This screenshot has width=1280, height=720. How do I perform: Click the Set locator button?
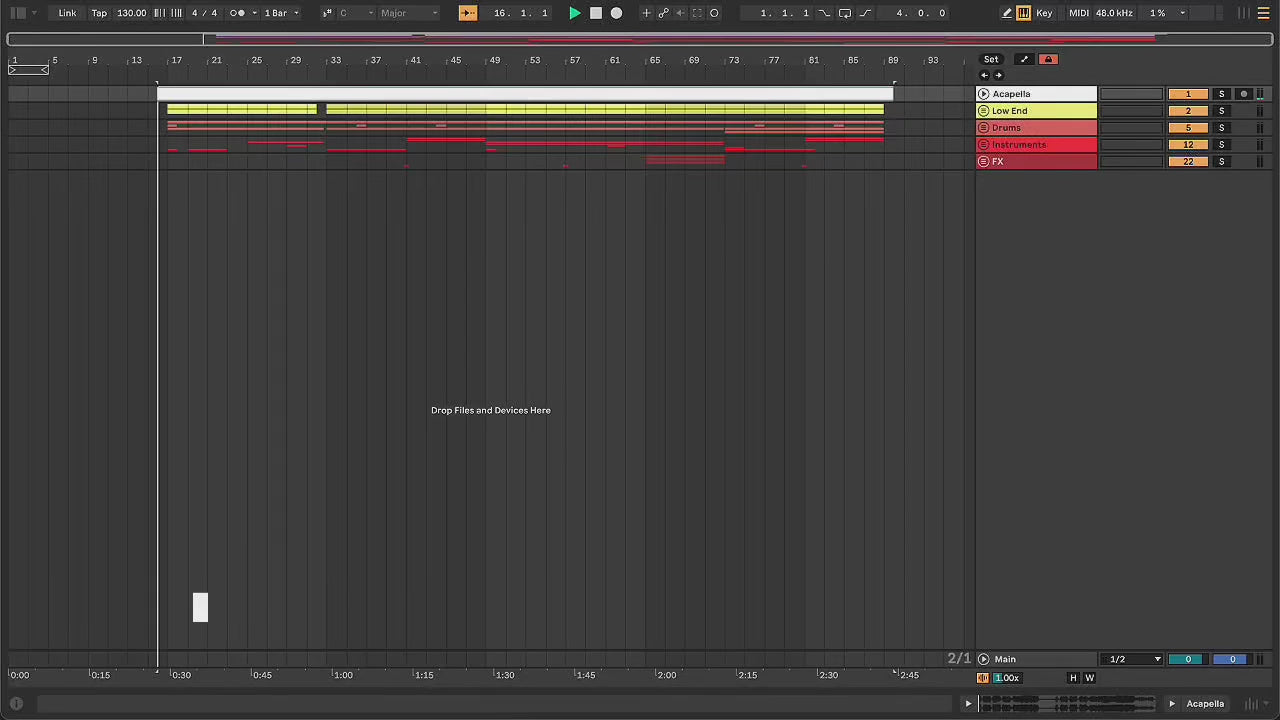coord(991,59)
